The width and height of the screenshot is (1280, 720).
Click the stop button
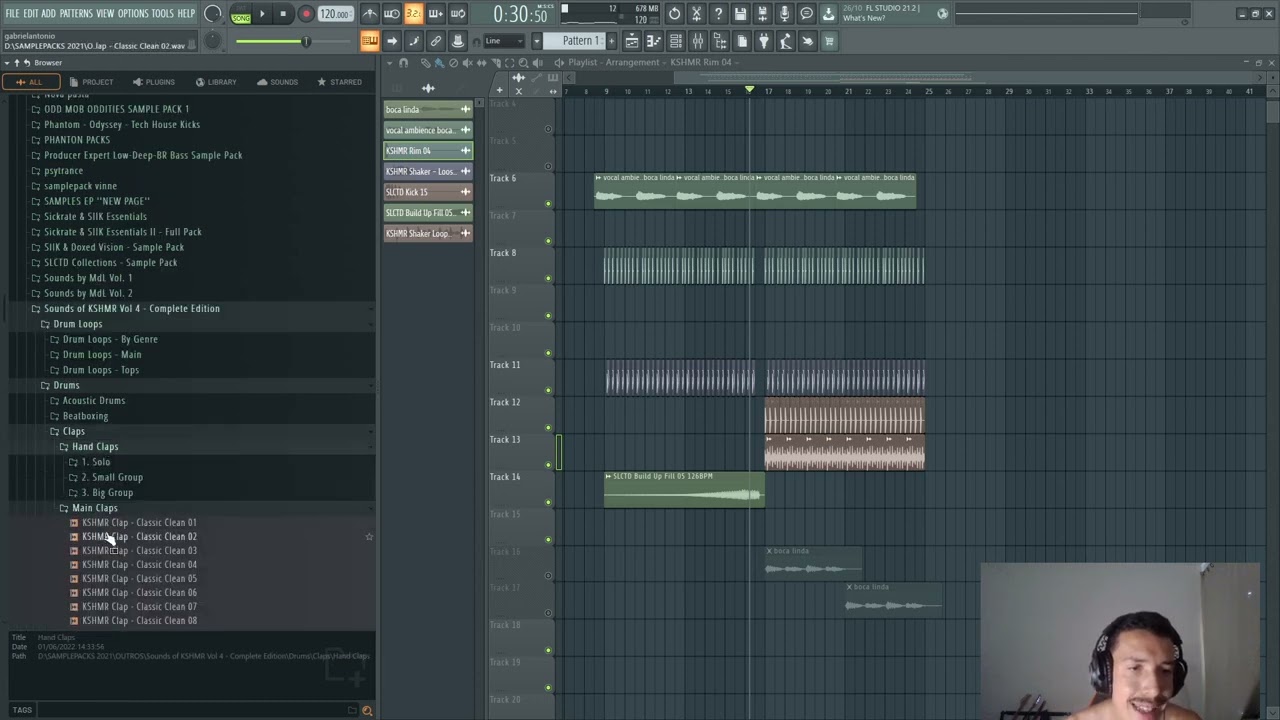(x=283, y=14)
